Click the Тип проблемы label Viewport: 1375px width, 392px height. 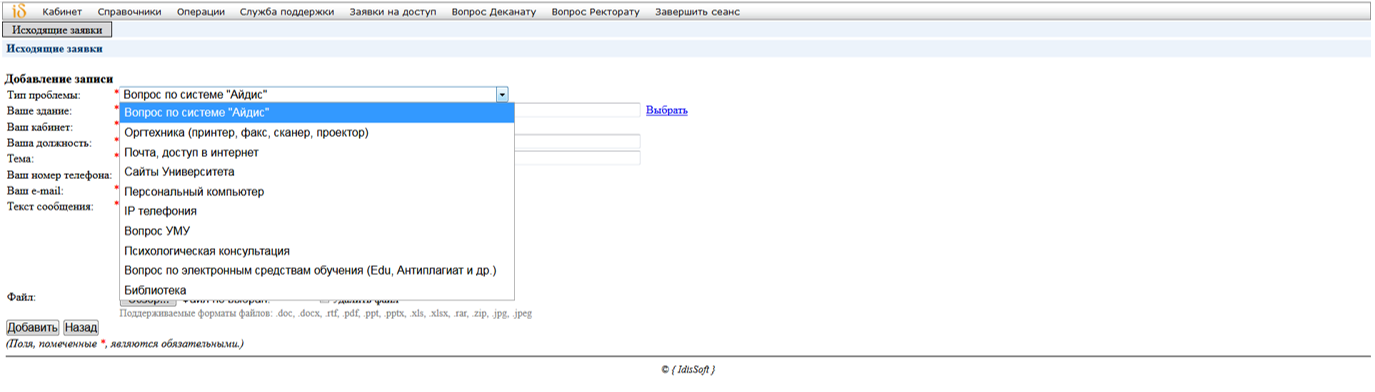click(43, 94)
